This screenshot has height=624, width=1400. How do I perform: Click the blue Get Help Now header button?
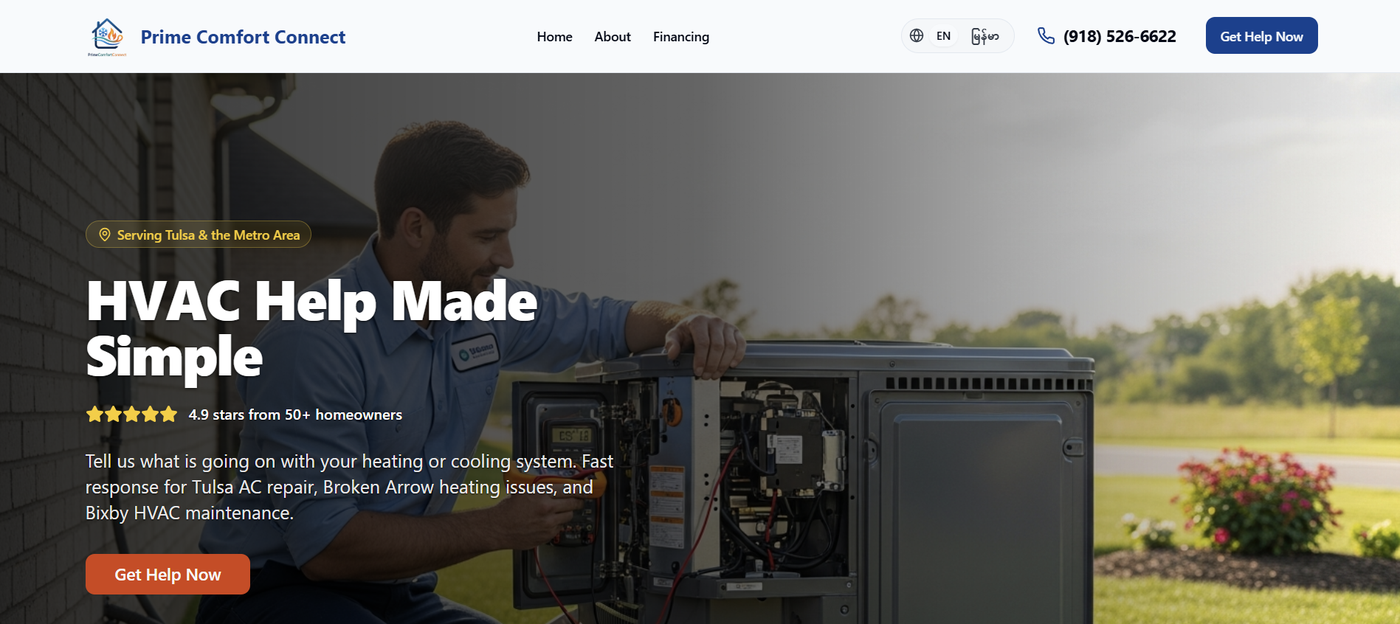point(1261,36)
